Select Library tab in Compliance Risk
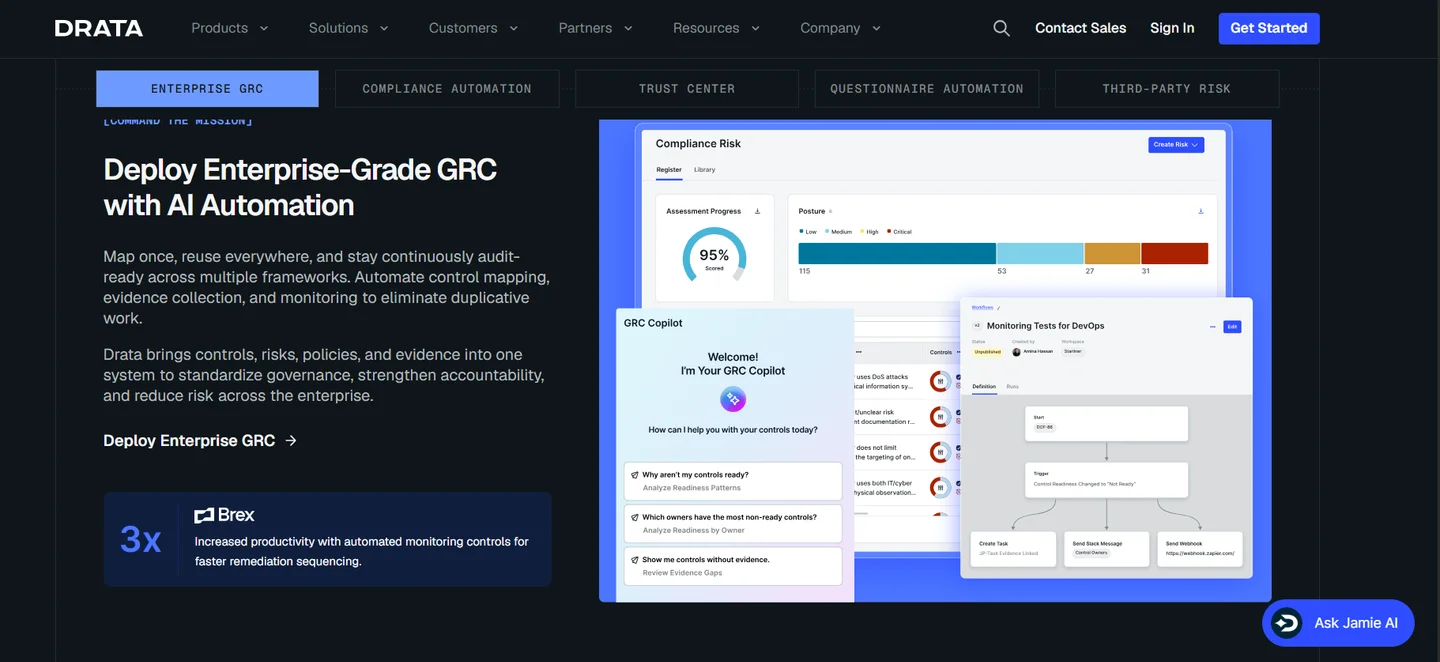1440x662 pixels. (705, 170)
